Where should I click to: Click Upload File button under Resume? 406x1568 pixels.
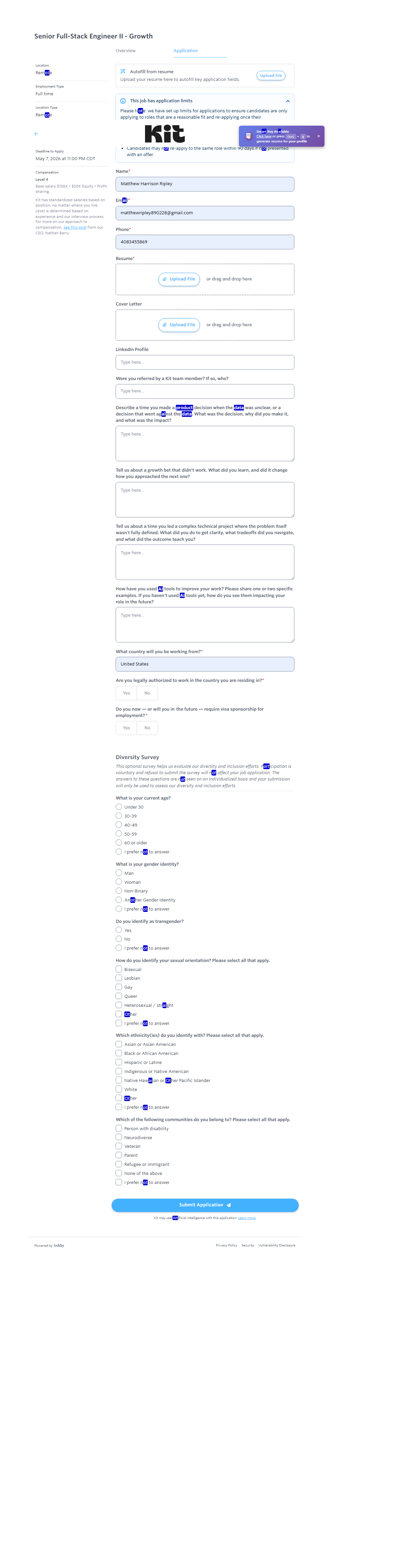coord(179,279)
